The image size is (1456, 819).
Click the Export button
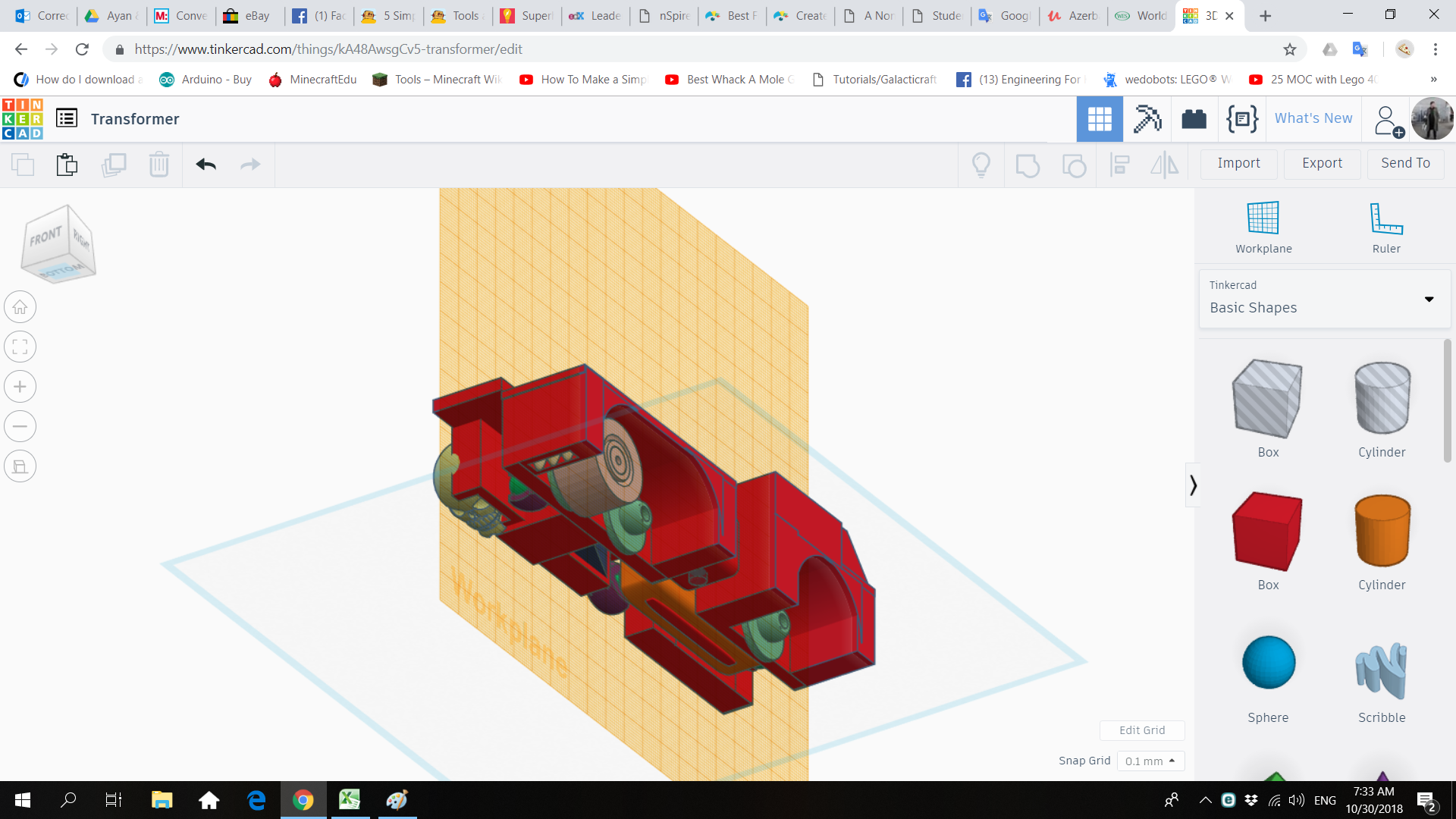point(1322,163)
